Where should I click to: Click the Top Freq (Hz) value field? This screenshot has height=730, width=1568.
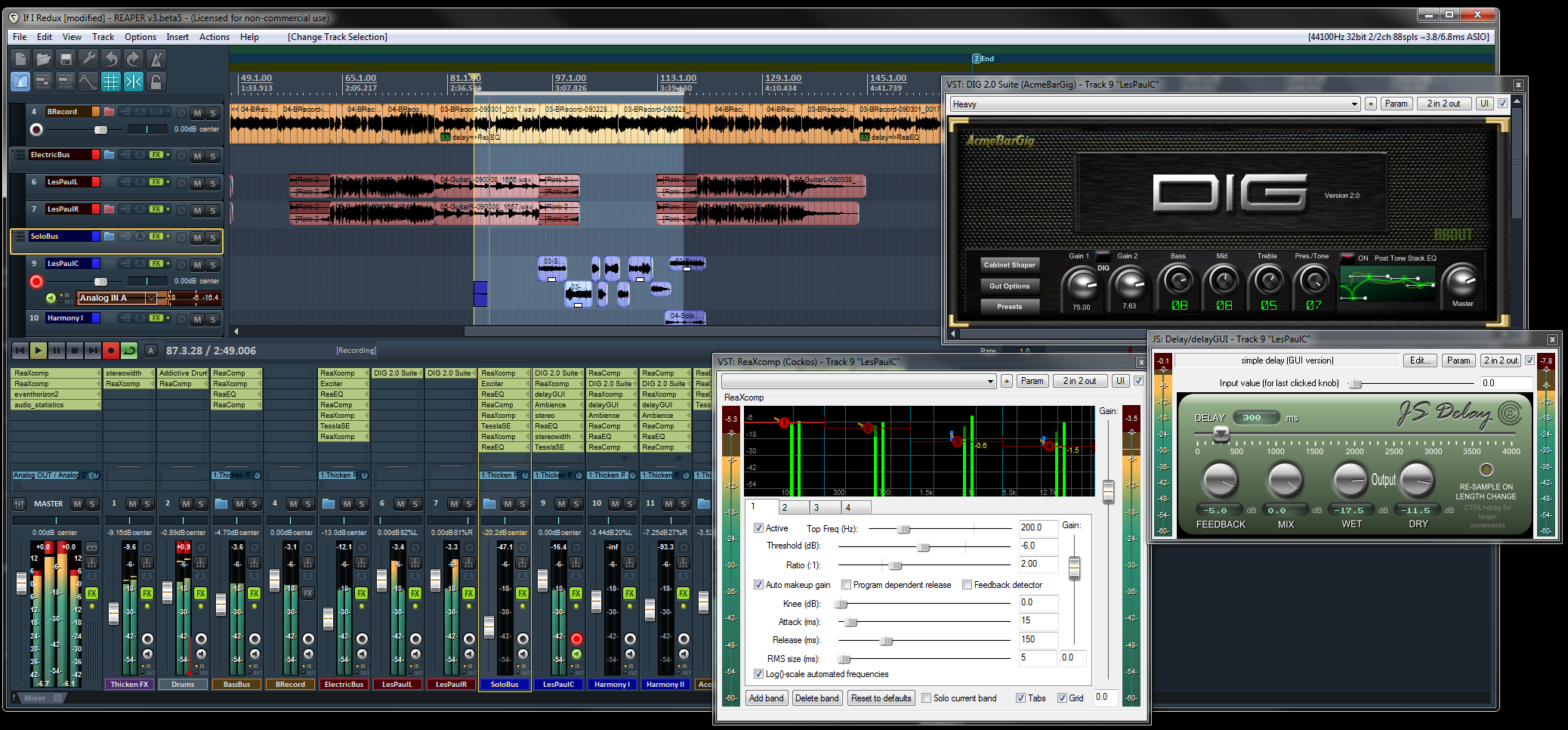(1038, 527)
